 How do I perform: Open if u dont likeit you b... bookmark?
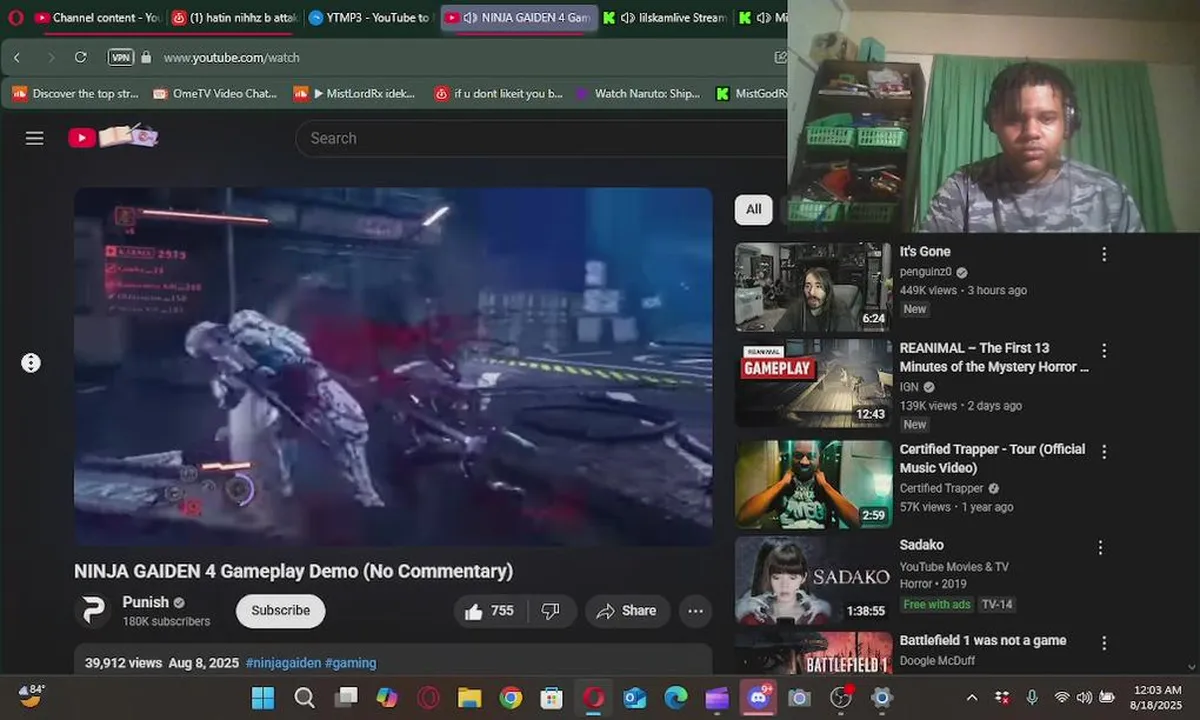[498, 94]
